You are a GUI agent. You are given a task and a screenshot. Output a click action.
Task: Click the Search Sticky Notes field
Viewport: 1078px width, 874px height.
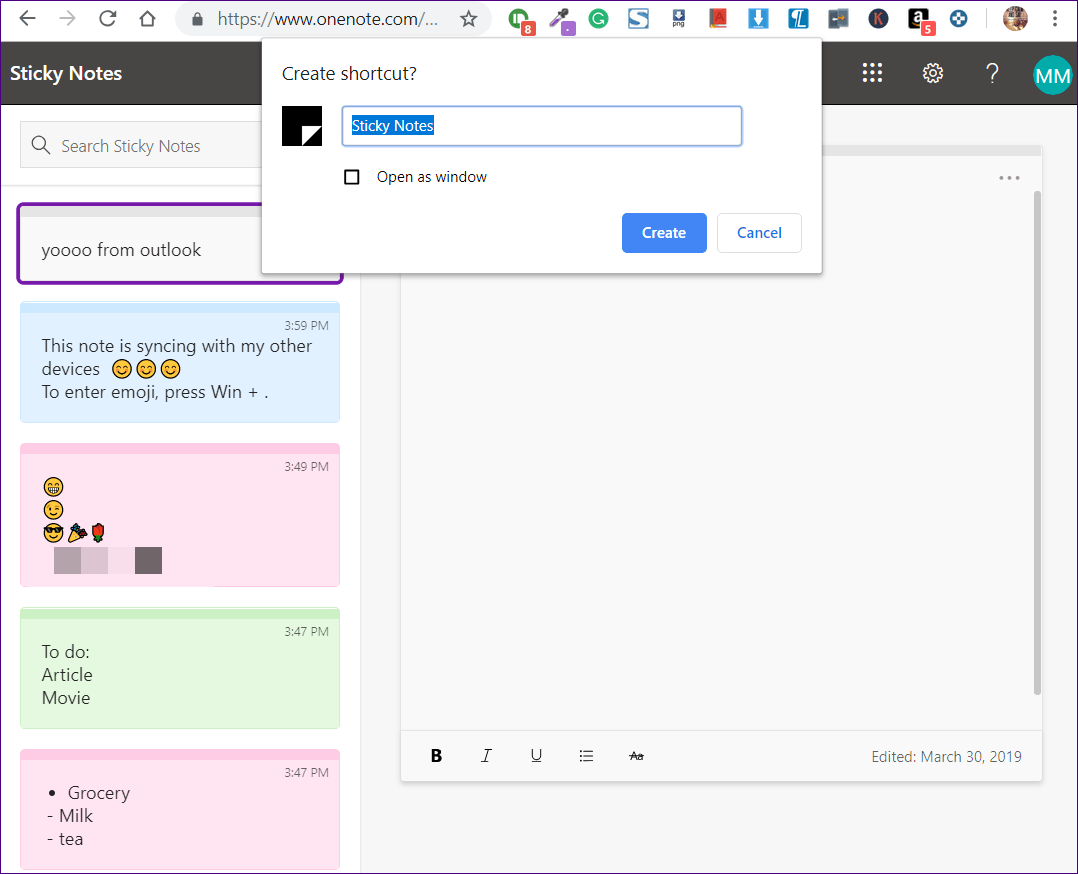click(141, 145)
